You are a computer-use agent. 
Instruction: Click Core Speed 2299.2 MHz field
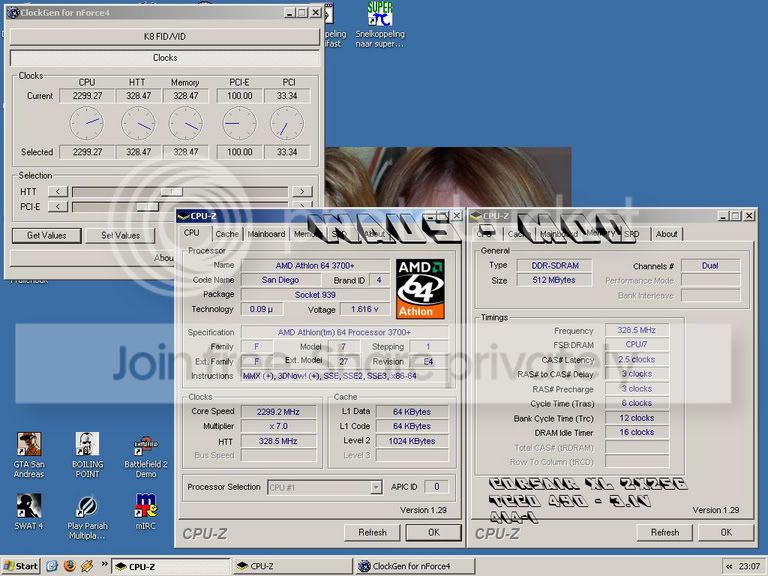(x=278, y=412)
